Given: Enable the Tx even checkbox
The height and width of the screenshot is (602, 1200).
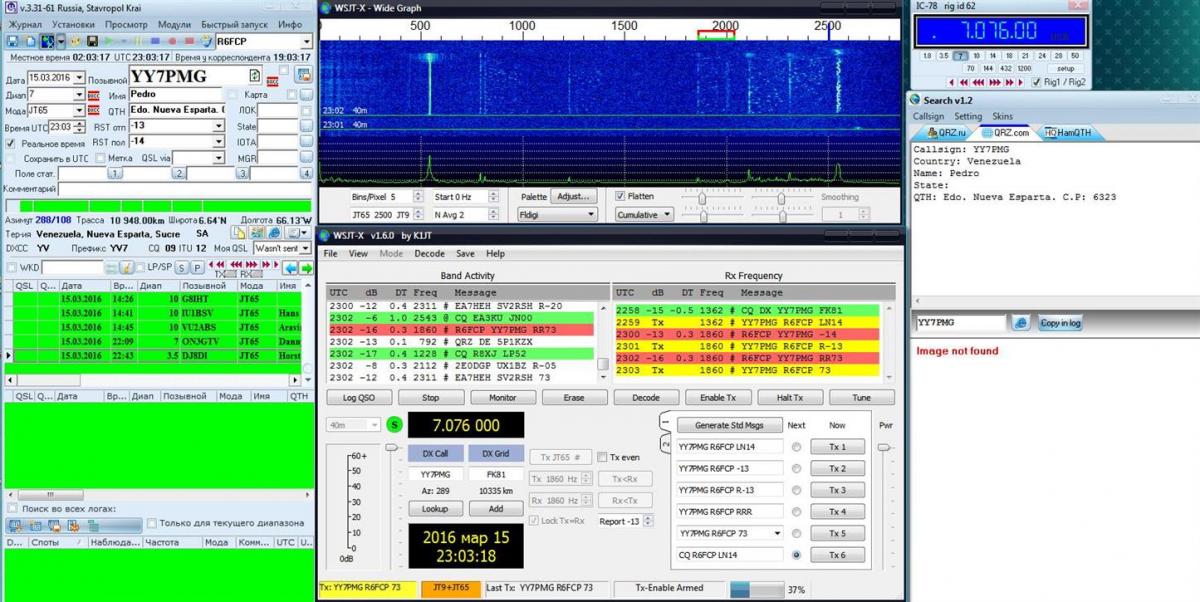Looking at the screenshot, I should click(602, 457).
